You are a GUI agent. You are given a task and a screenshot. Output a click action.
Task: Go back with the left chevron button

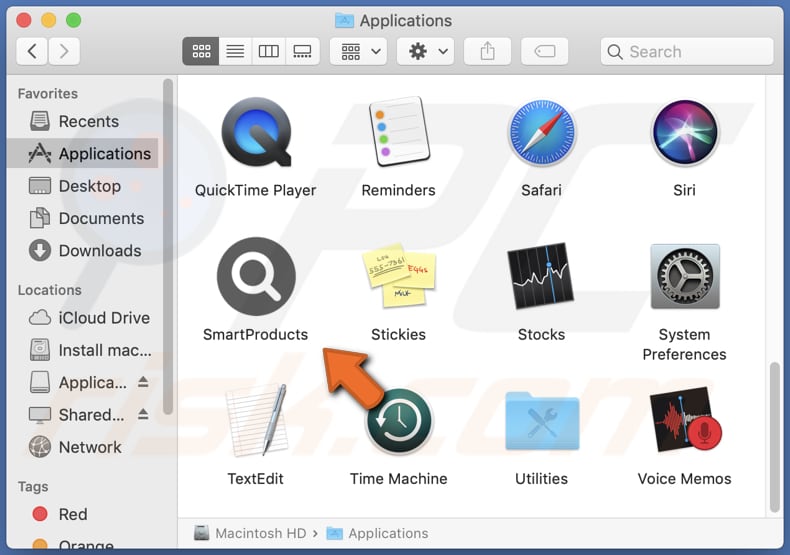tap(32, 51)
